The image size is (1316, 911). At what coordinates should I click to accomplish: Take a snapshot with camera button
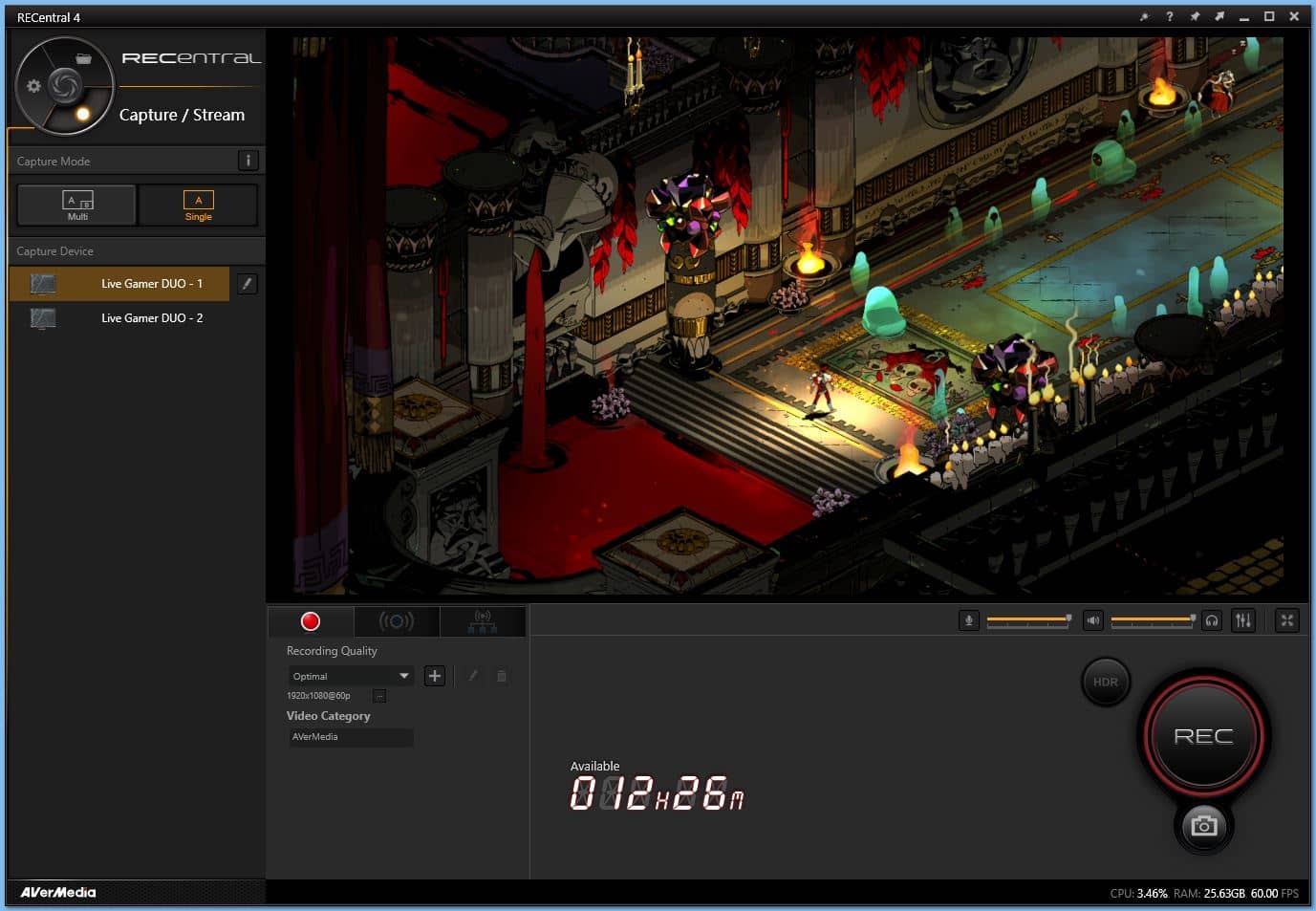(1203, 825)
